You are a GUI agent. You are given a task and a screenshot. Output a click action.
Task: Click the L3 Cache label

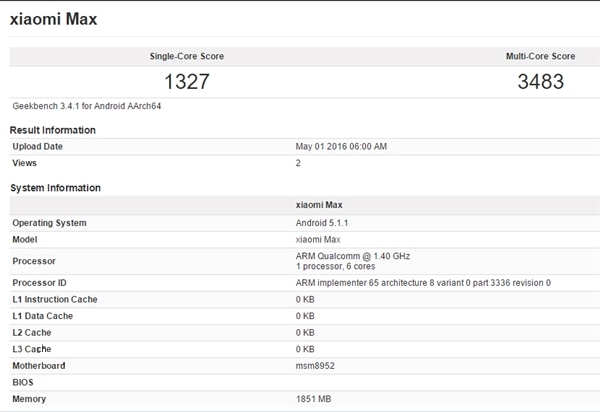(32, 349)
